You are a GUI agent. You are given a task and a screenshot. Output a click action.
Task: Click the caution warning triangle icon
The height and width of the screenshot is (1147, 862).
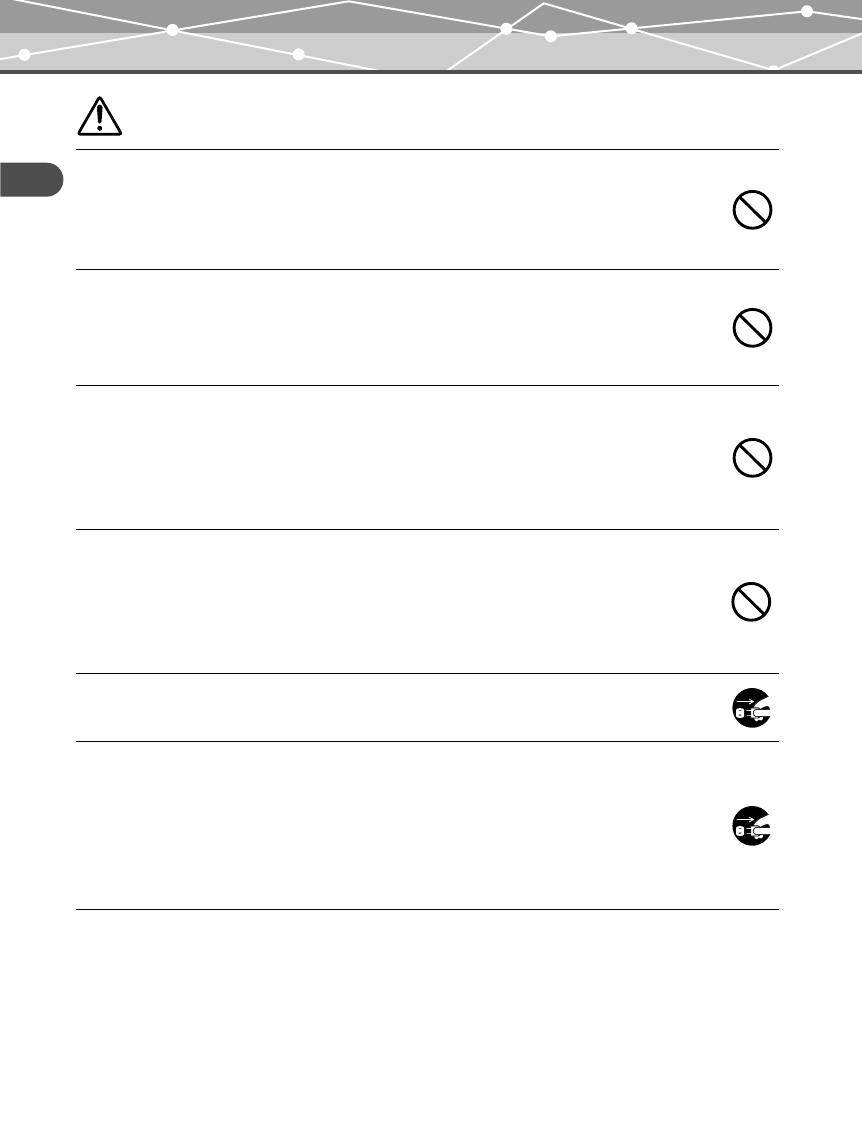100,116
